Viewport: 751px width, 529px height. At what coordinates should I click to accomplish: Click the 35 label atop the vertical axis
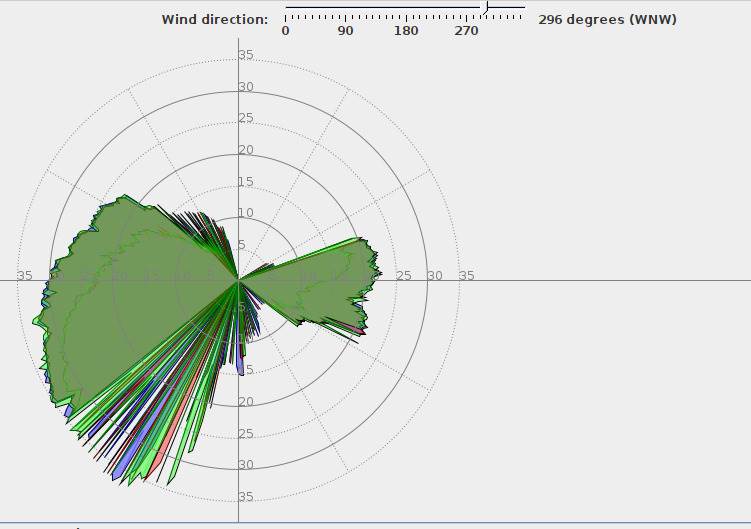(246, 55)
